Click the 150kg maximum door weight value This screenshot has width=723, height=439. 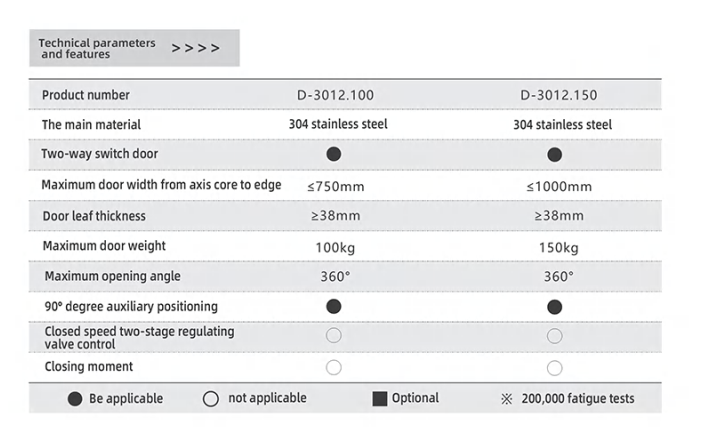558,246
